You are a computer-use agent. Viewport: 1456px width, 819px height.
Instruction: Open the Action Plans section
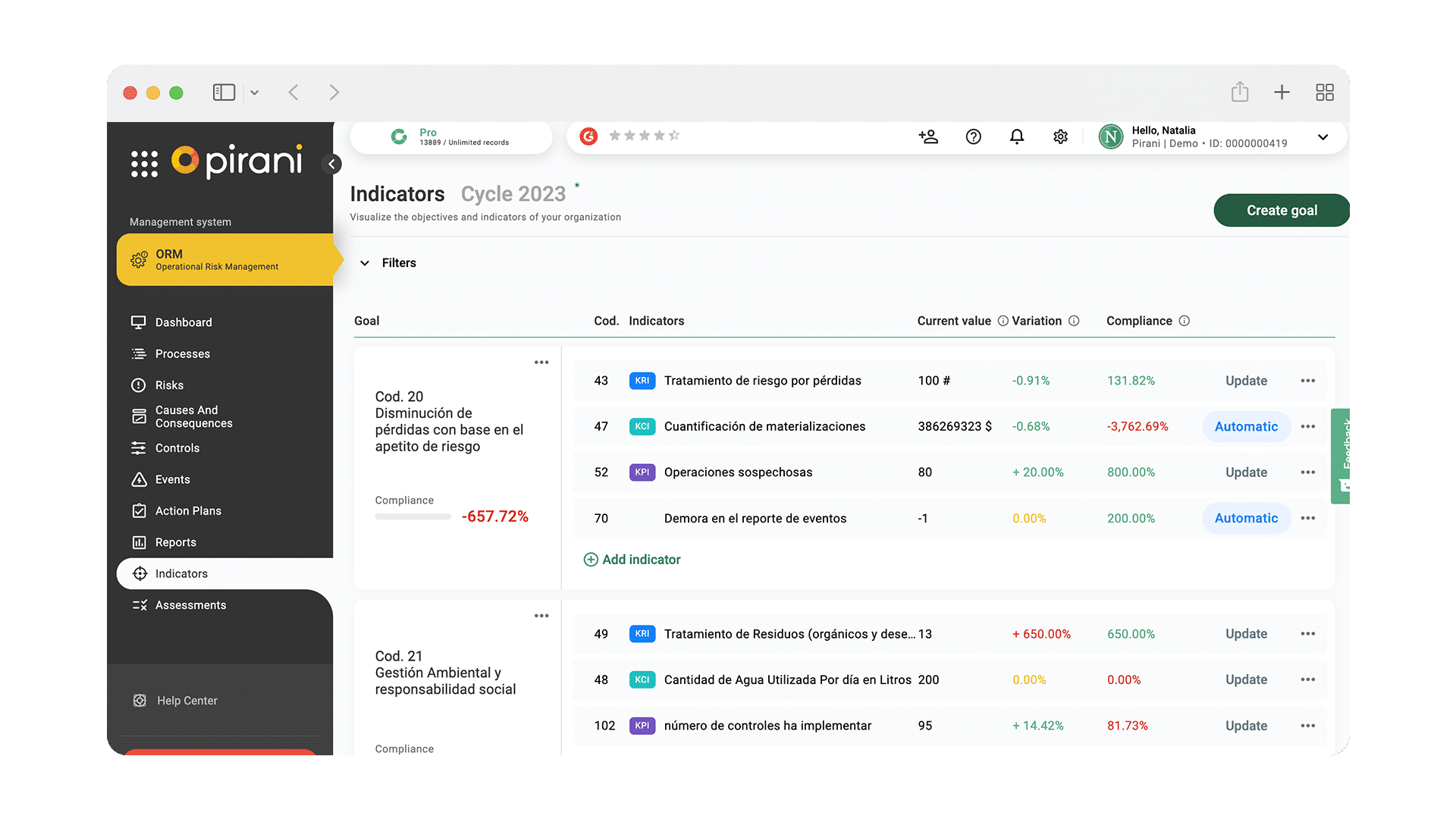click(187, 510)
